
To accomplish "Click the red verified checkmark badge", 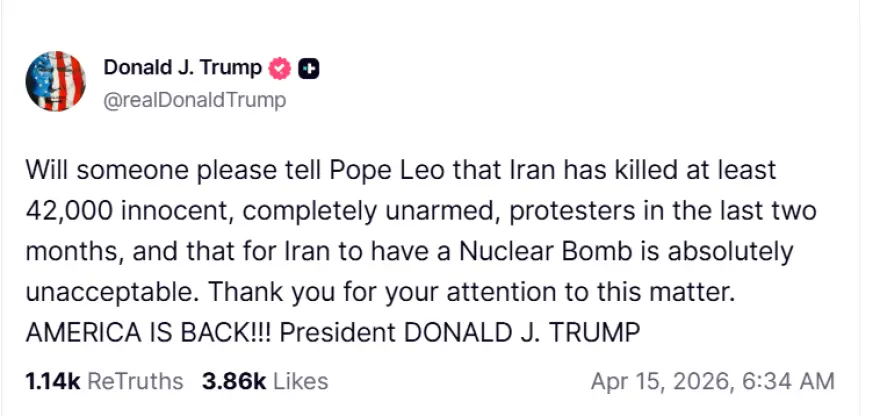I will click(281, 68).
